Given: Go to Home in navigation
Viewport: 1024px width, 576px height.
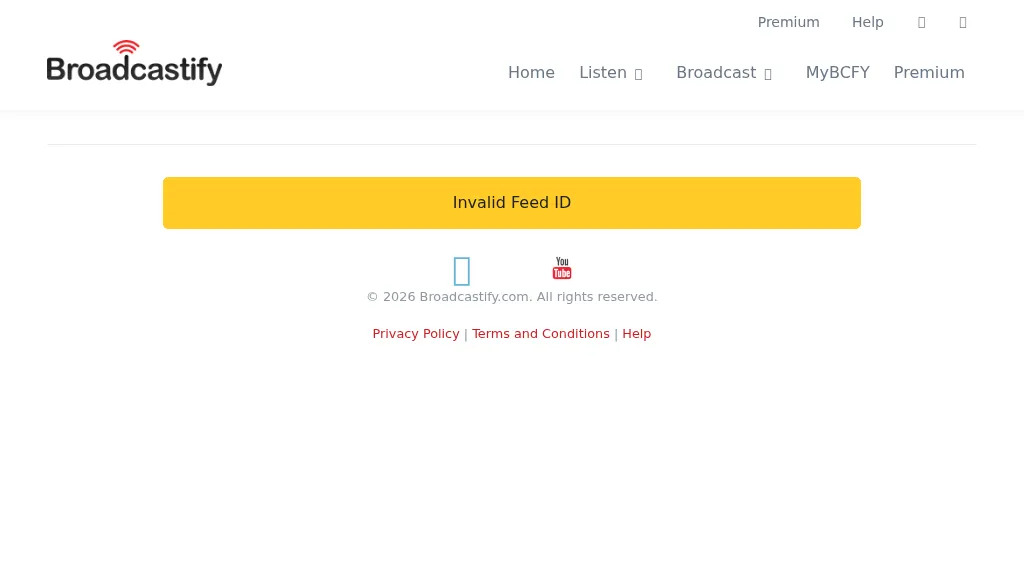Looking at the screenshot, I should pyautogui.click(x=531, y=72).
